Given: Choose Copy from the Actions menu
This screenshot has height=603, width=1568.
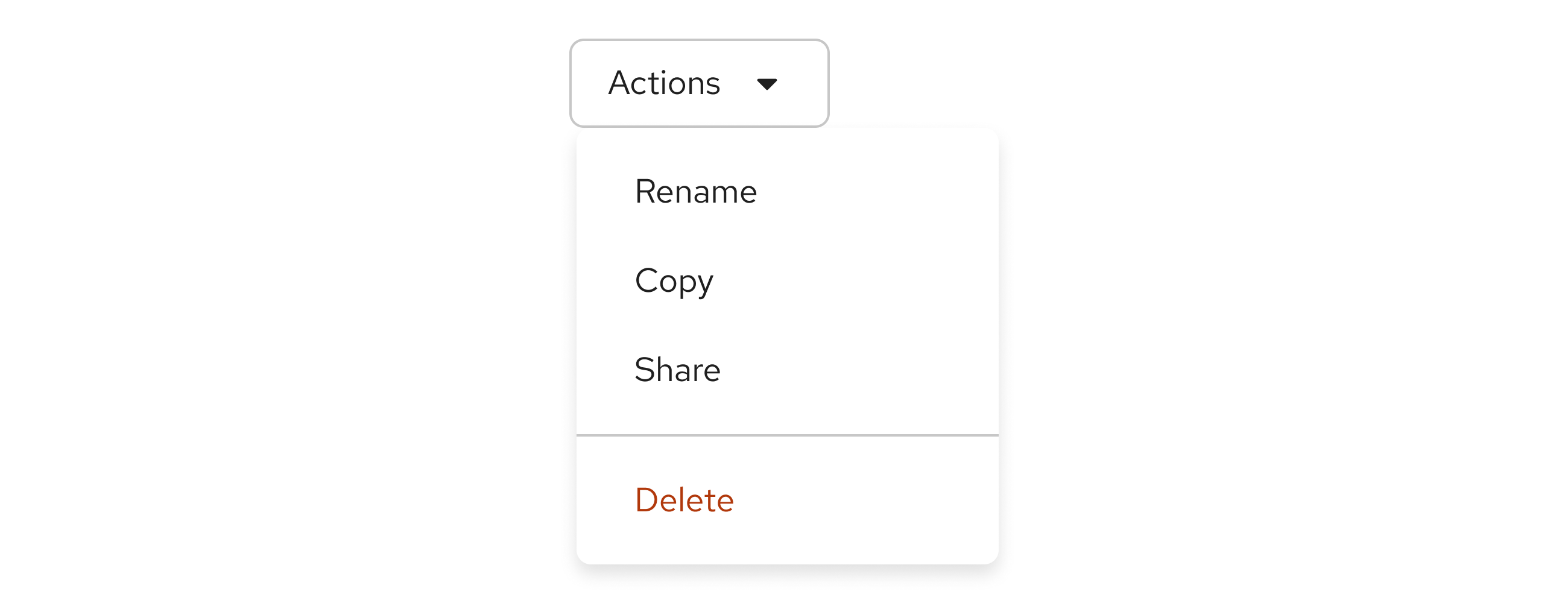Looking at the screenshot, I should [674, 280].
